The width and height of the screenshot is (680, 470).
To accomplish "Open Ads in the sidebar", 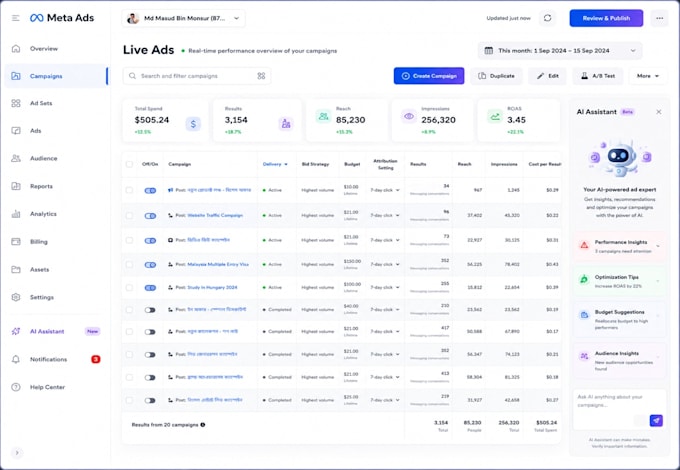I will click(x=36, y=131).
